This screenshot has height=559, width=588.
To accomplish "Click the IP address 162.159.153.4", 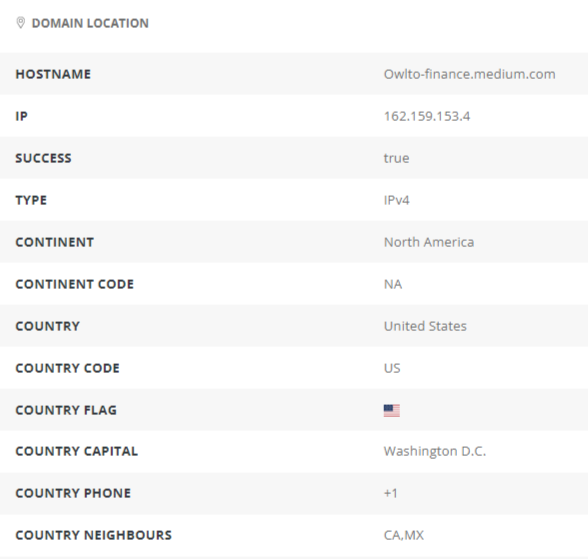I will click(427, 116).
